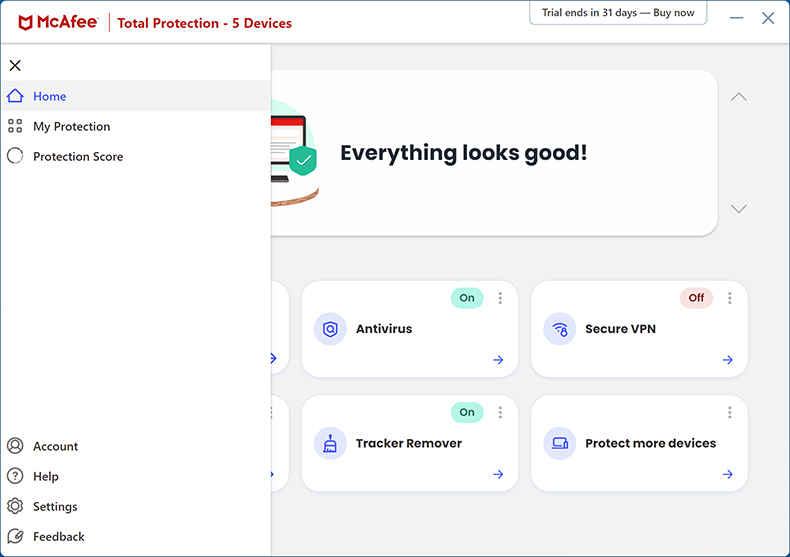This screenshot has width=790, height=557.
Task: Select the Home menu label
Action: (x=49, y=96)
